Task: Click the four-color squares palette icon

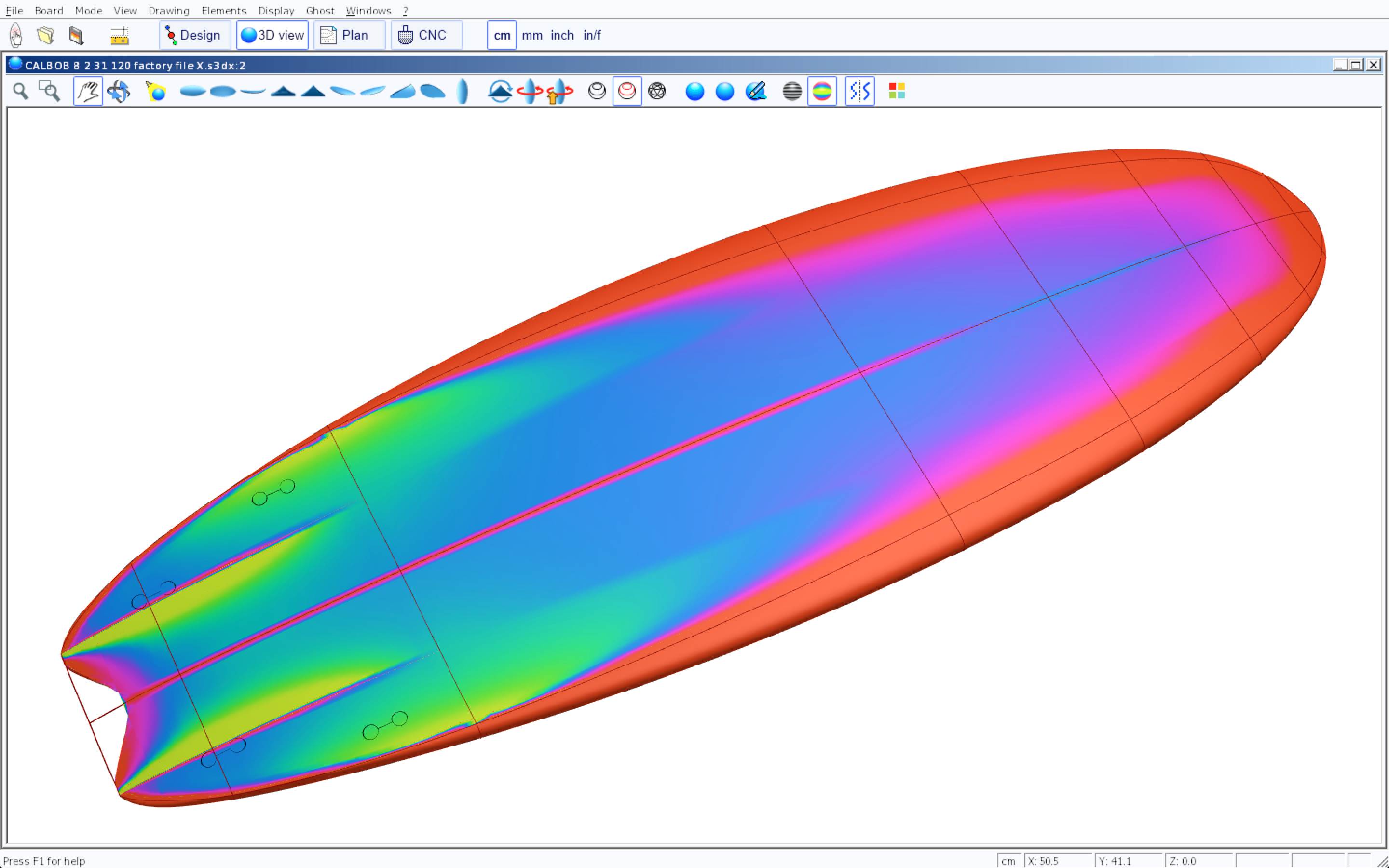Action: [x=897, y=91]
